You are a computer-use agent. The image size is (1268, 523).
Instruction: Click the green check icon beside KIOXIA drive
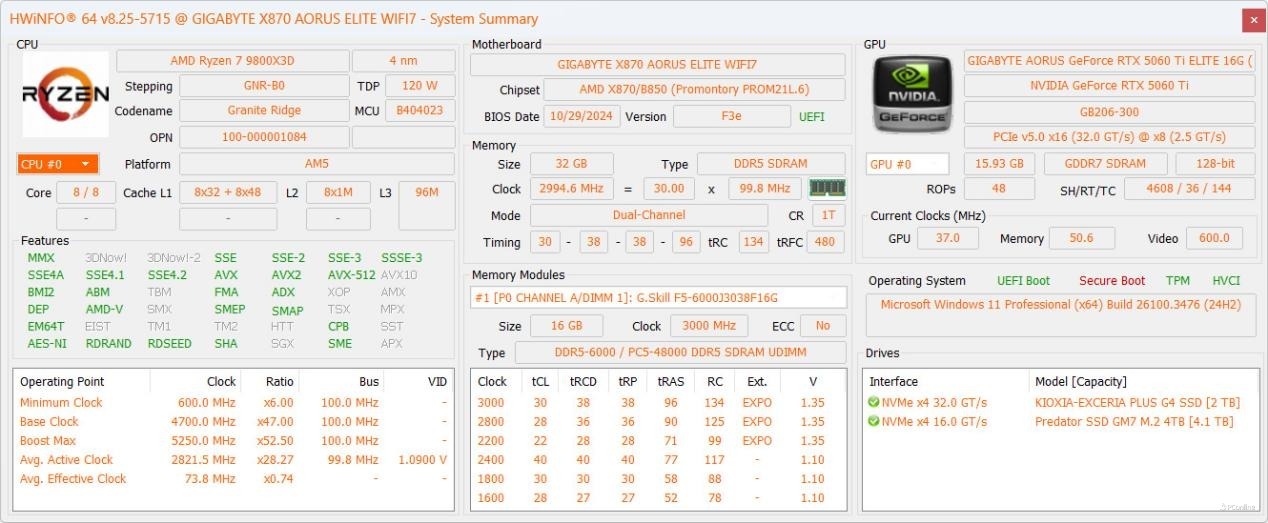coord(874,402)
